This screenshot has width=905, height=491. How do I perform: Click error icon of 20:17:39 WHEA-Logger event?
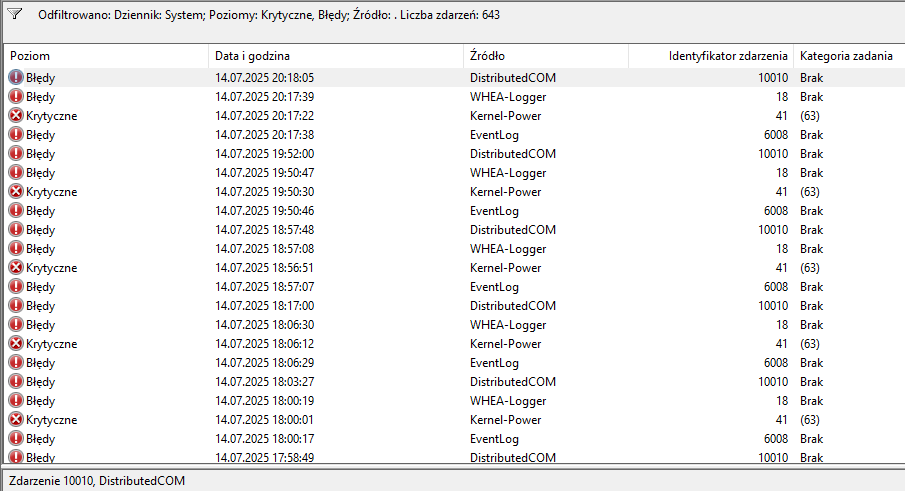[16, 96]
